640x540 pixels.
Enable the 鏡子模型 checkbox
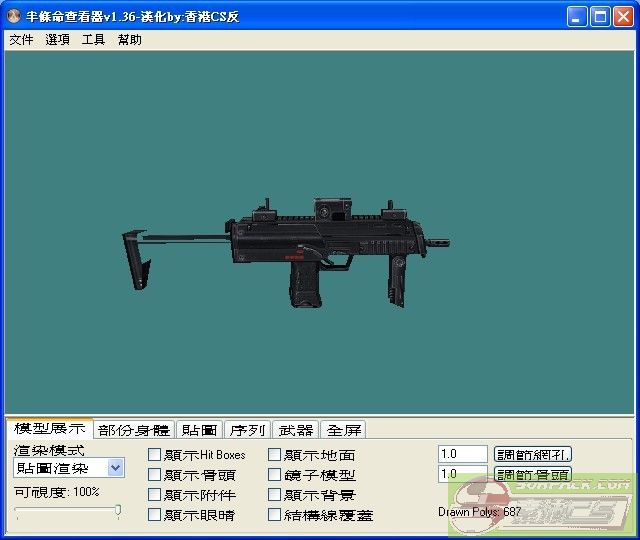pyautogui.click(x=274, y=475)
